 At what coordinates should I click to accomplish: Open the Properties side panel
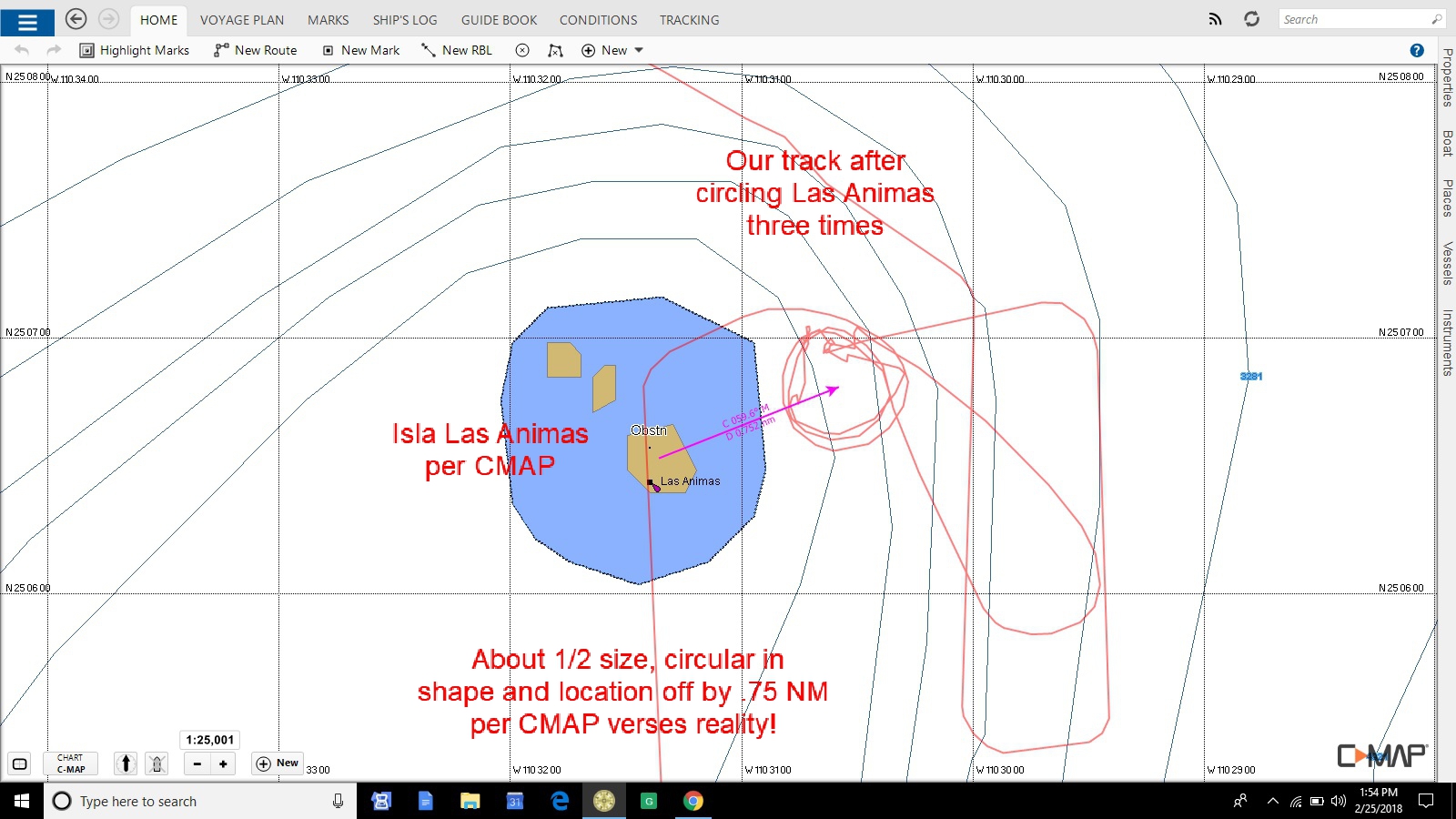click(x=1447, y=78)
